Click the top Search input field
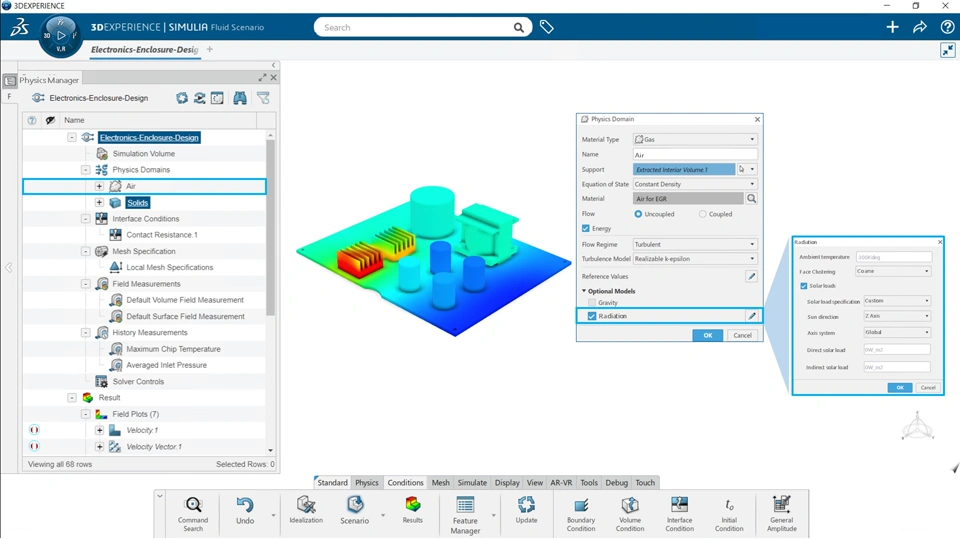This screenshot has width=960, height=540. click(x=422, y=28)
